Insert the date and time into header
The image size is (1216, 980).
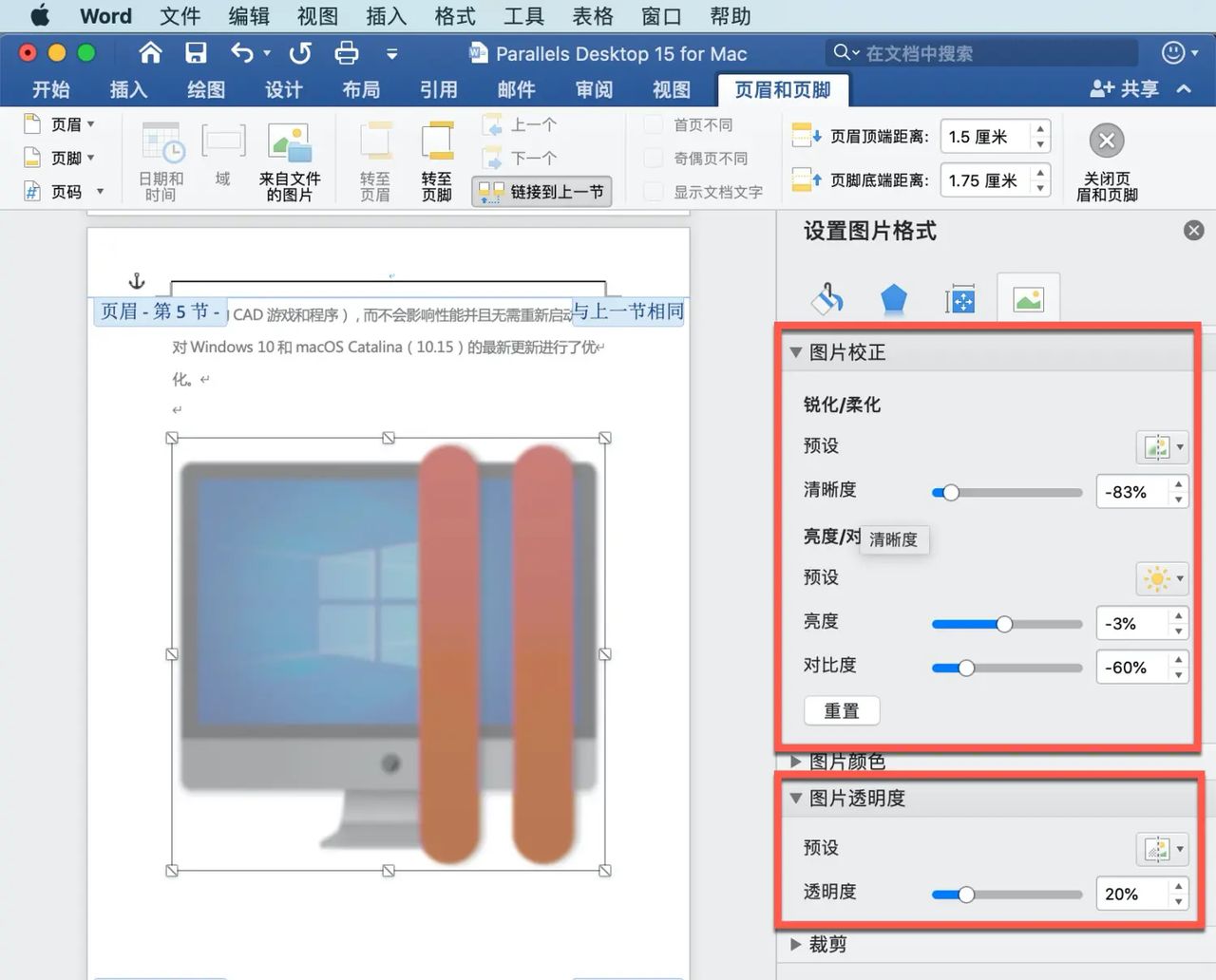(x=161, y=160)
